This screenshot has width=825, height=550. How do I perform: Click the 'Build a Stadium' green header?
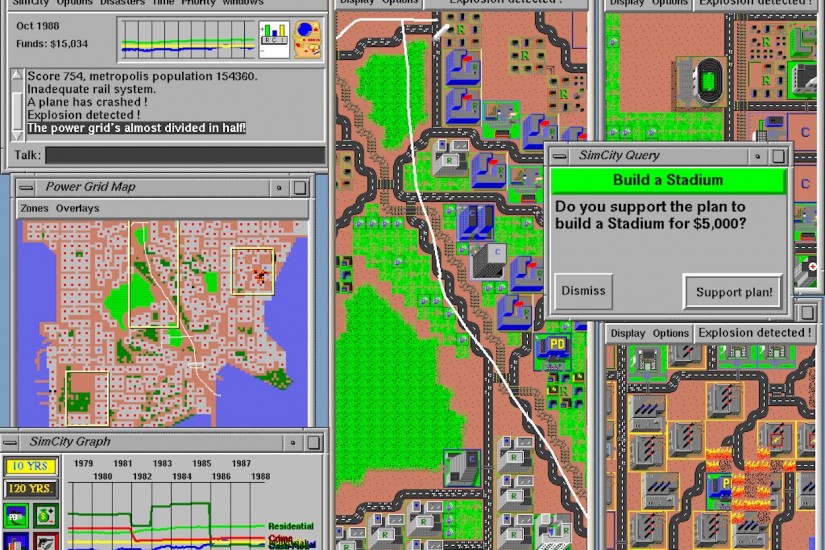tap(668, 181)
